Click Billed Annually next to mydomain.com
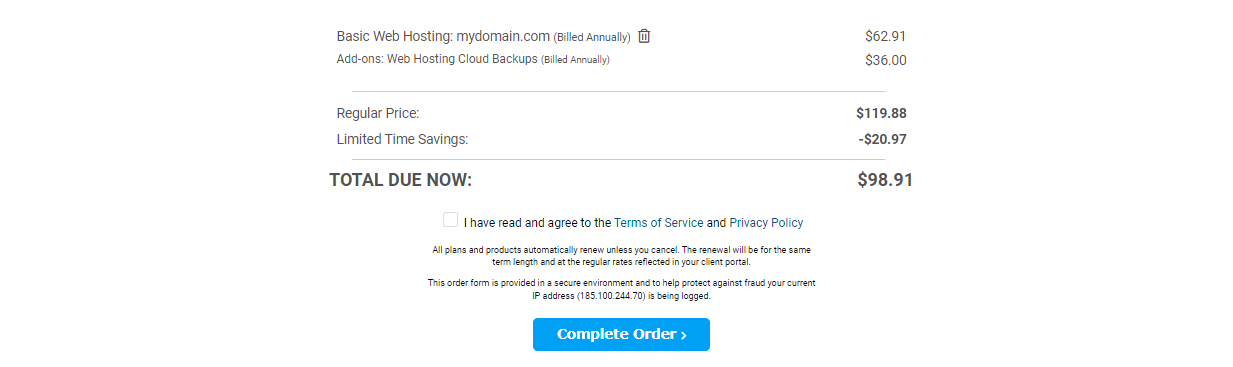The height and width of the screenshot is (367, 1233). (592, 37)
